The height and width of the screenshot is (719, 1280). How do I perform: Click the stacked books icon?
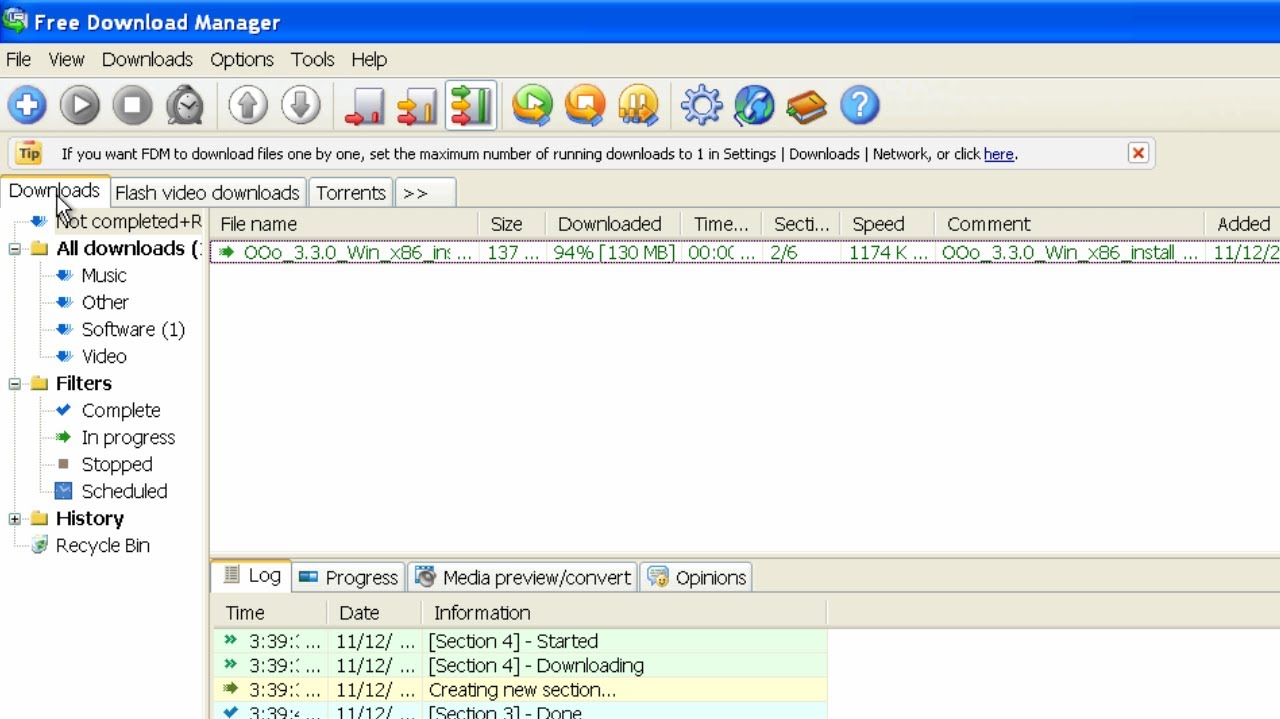(807, 105)
